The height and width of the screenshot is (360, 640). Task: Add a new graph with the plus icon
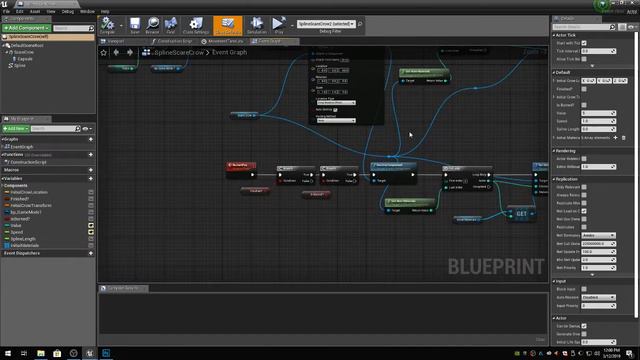[91, 139]
